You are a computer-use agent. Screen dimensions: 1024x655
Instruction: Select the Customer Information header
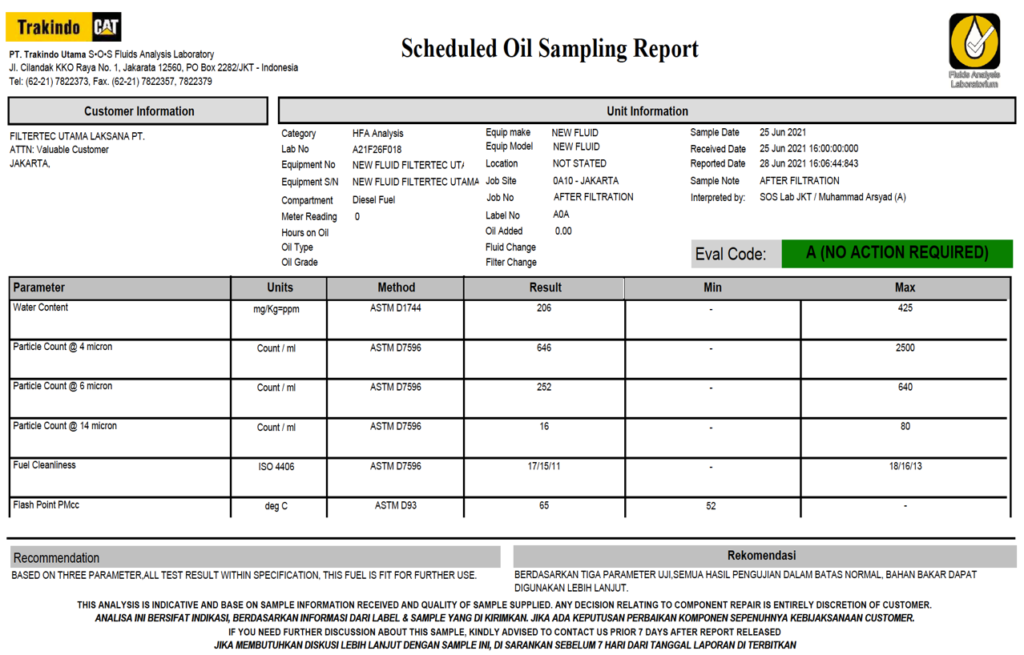click(x=139, y=111)
